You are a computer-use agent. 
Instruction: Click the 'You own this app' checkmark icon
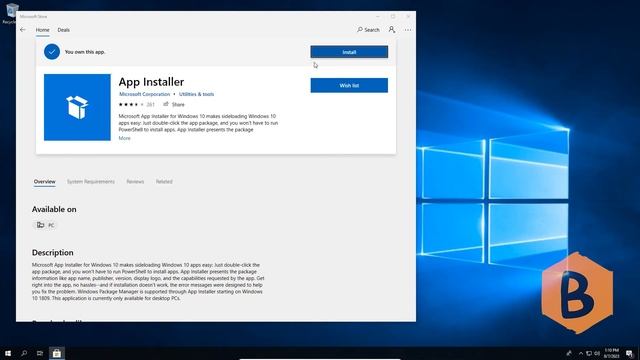click(52, 52)
